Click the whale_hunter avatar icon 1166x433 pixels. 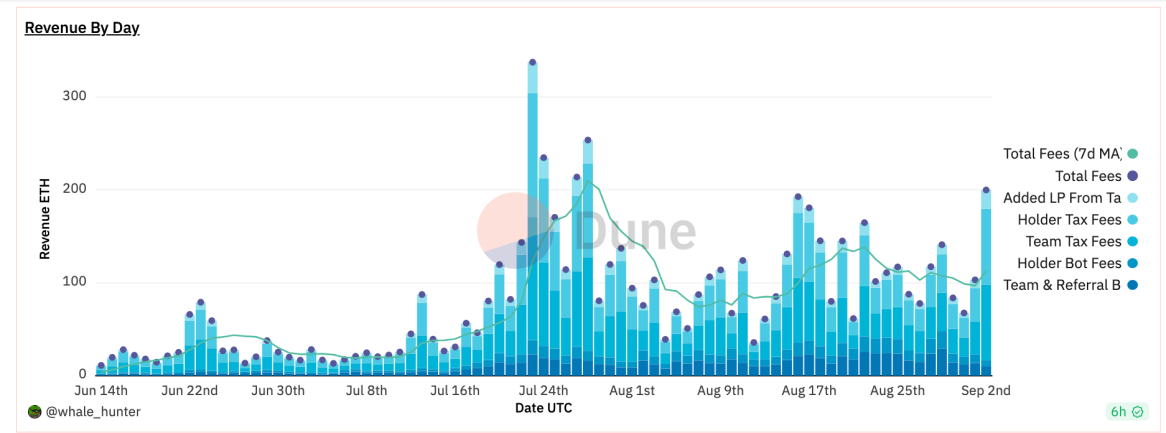tap(33, 411)
